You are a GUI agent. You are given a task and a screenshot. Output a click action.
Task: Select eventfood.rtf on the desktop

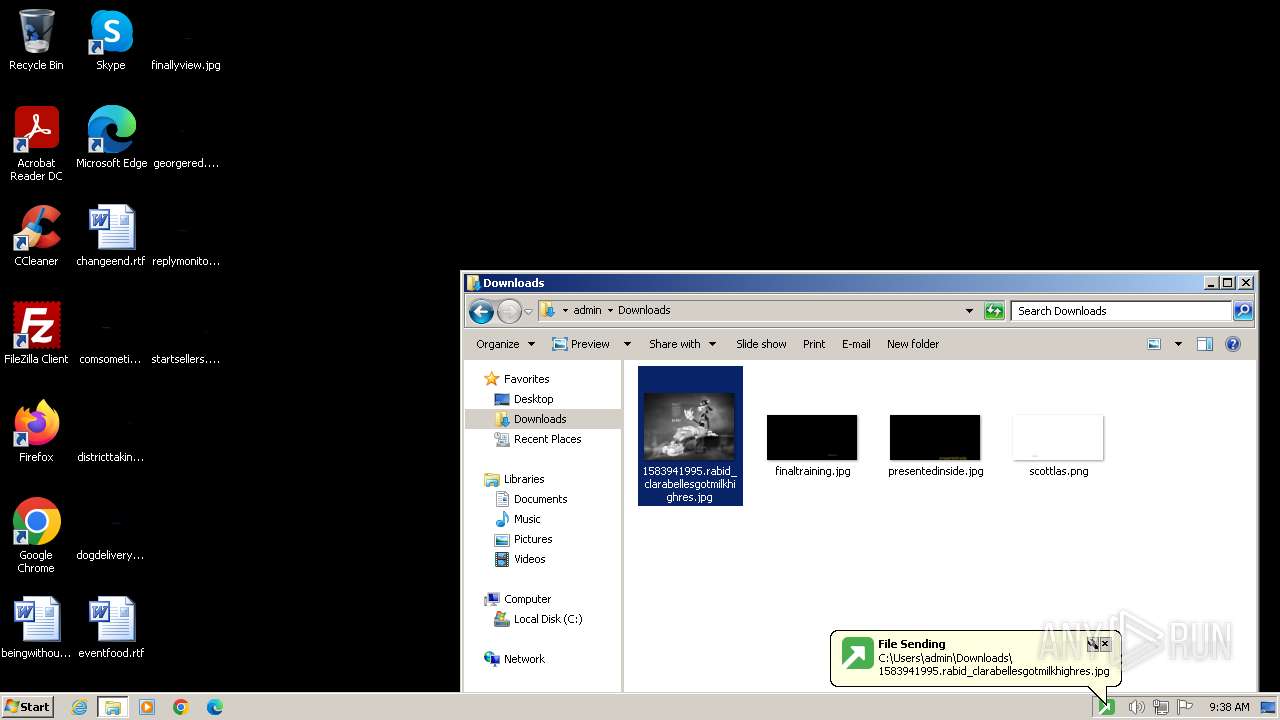(x=111, y=628)
